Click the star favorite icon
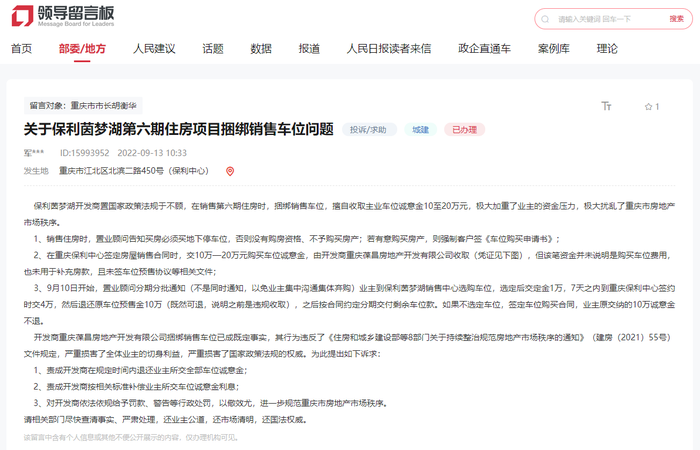700x450 pixels. click(x=648, y=107)
